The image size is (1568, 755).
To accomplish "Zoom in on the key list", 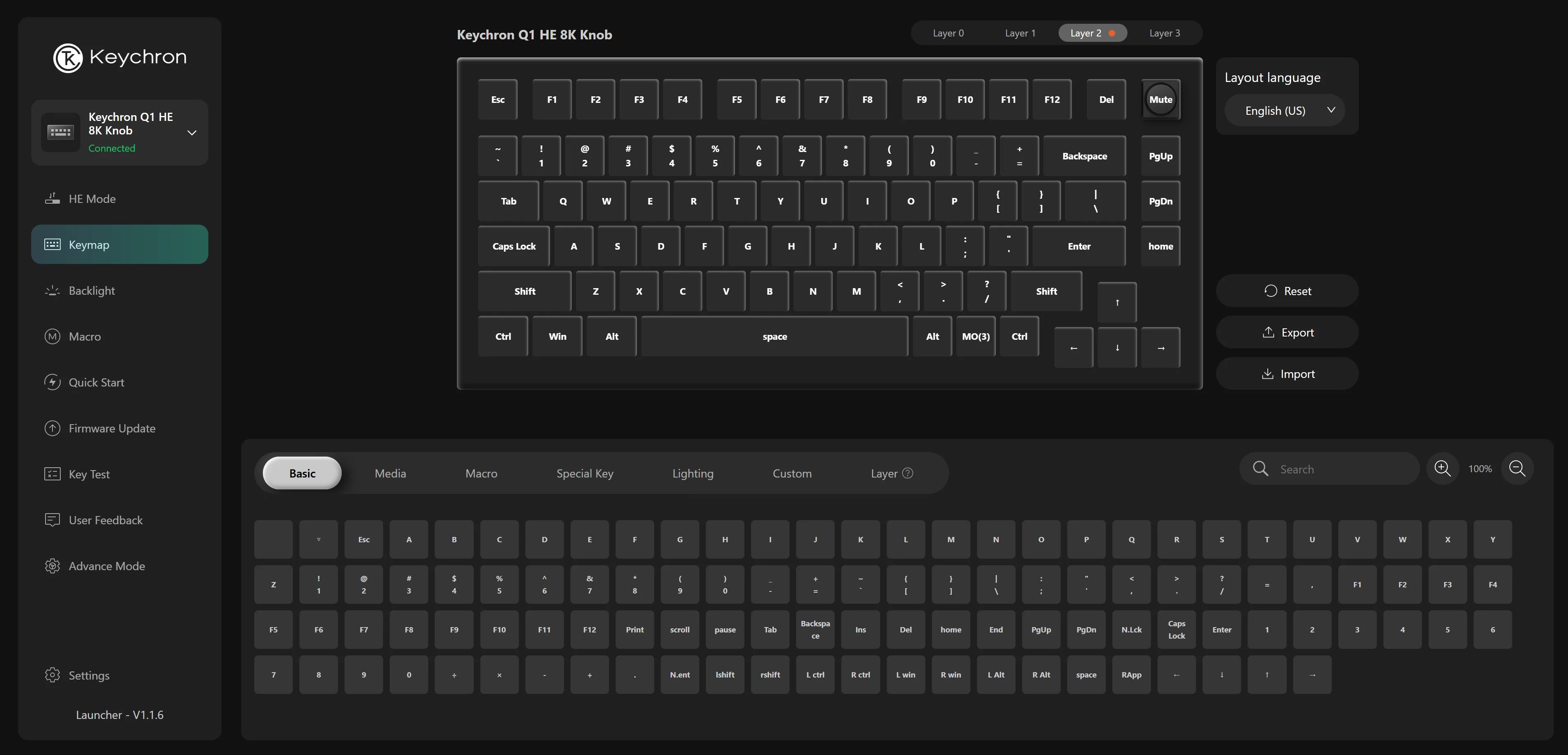I will [1442, 468].
